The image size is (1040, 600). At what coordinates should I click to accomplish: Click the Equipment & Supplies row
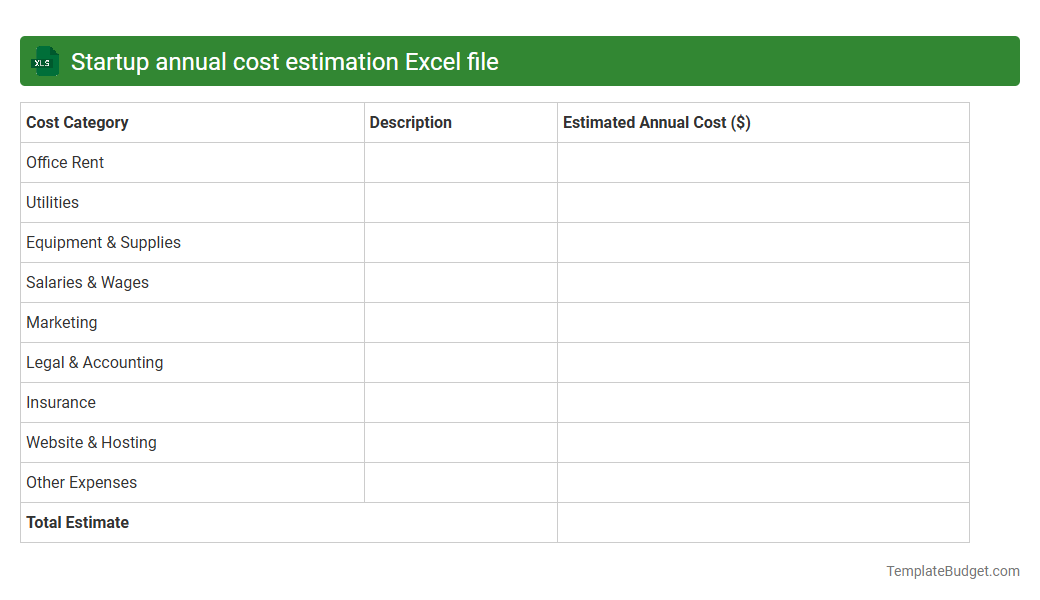tap(103, 242)
